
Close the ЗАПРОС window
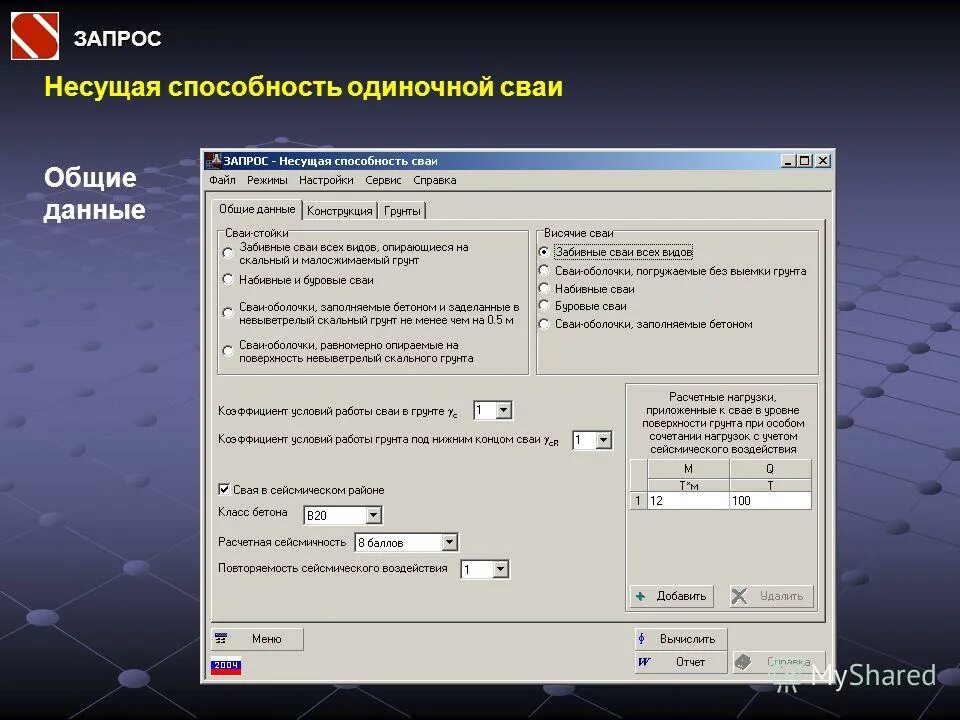(823, 161)
